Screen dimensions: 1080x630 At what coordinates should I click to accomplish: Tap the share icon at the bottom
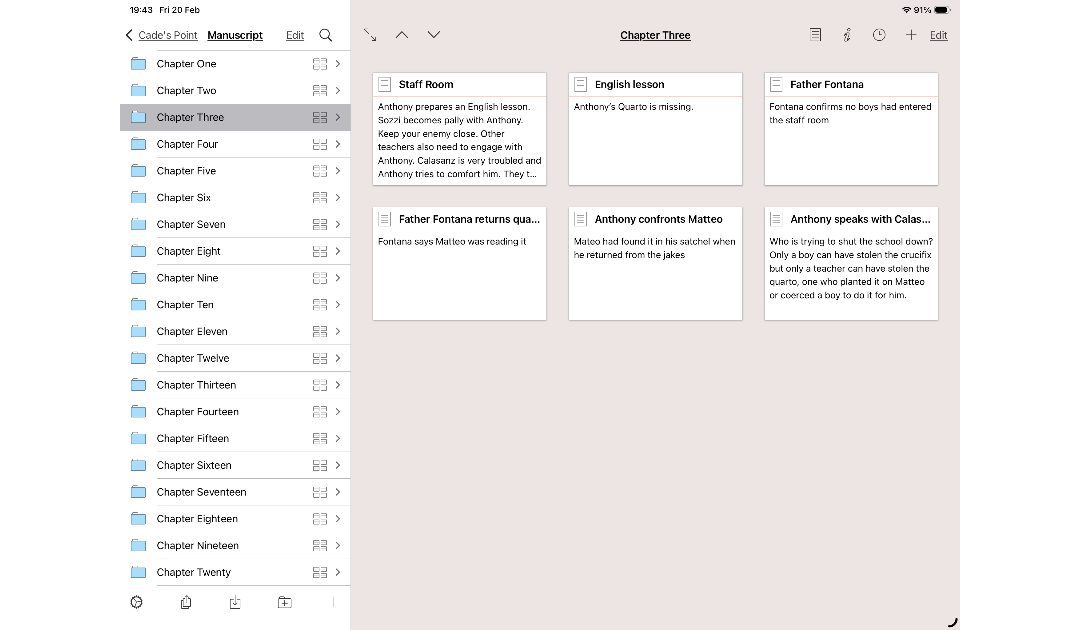point(186,602)
